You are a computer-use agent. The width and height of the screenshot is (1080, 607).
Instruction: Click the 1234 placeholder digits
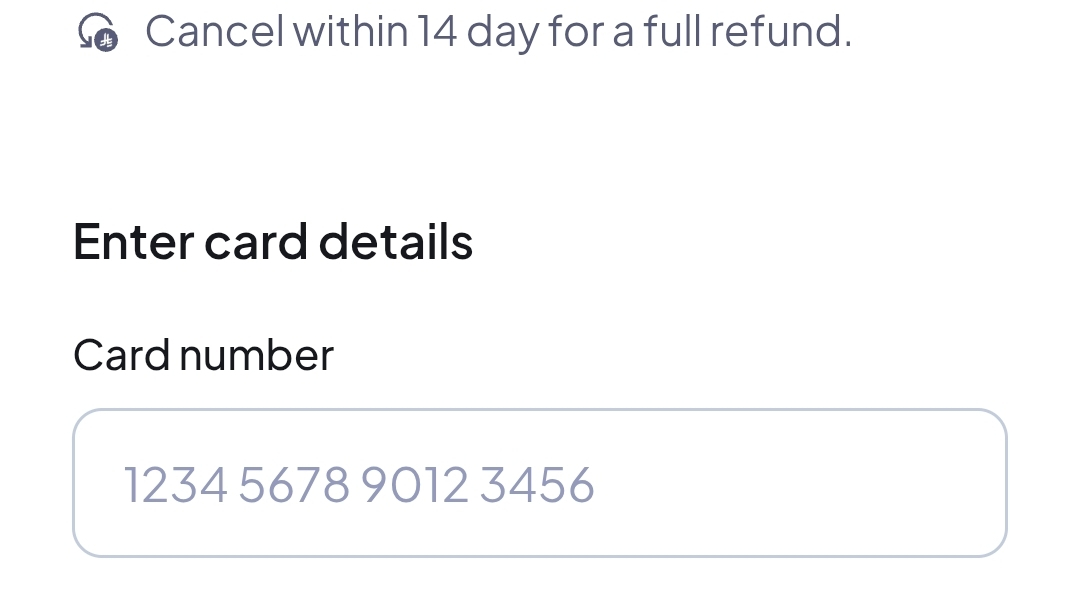174,484
